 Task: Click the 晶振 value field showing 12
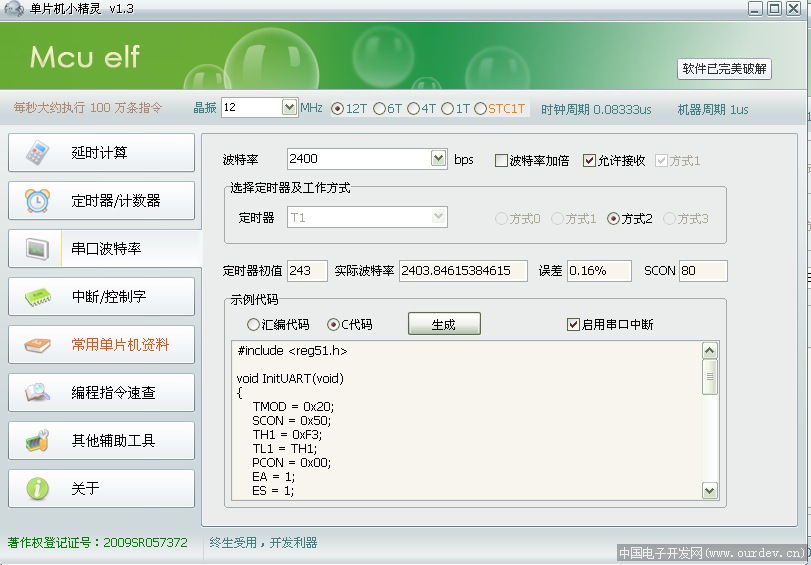[x=252, y=107]
